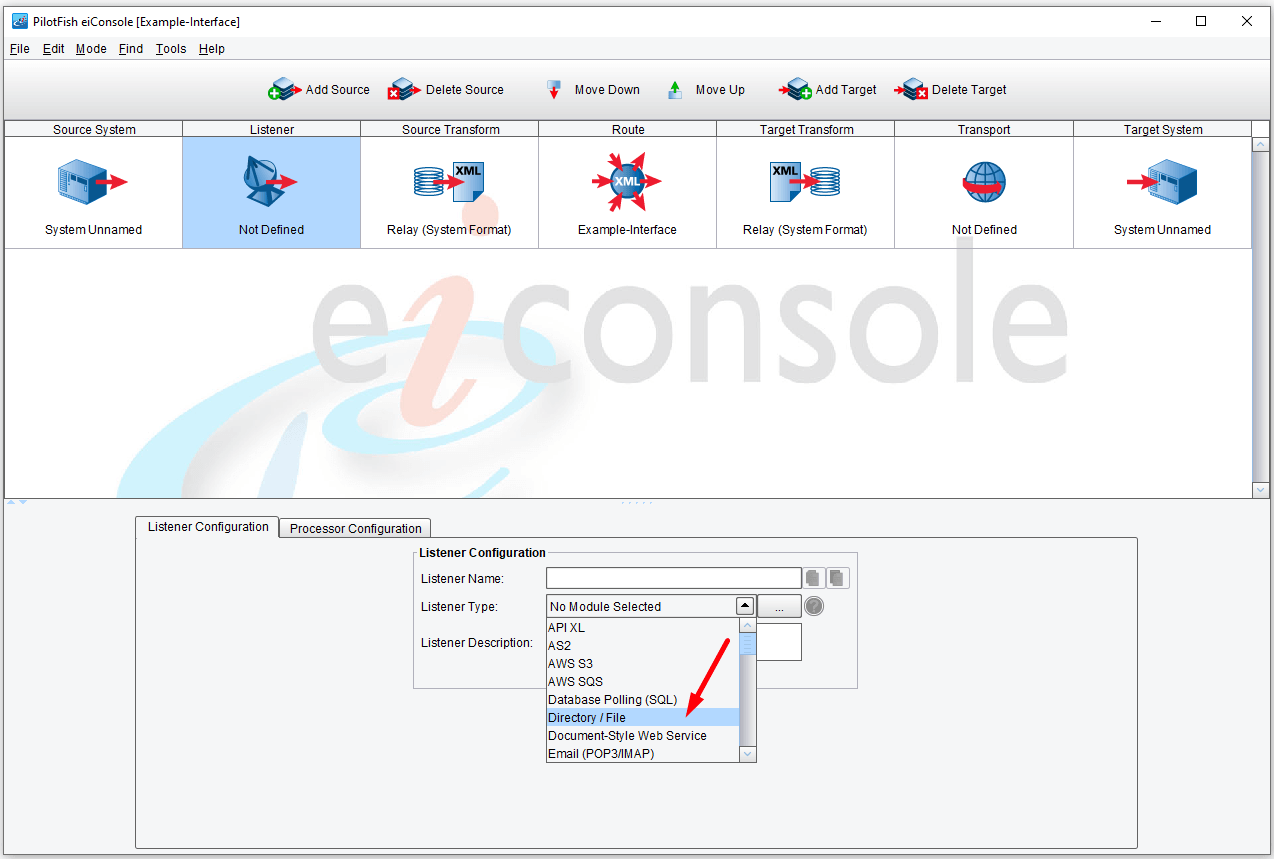Switch to the Processor Configuration tab
Image resolution: width=1274 pixels, height=859 pixels.
click(355, 528)
